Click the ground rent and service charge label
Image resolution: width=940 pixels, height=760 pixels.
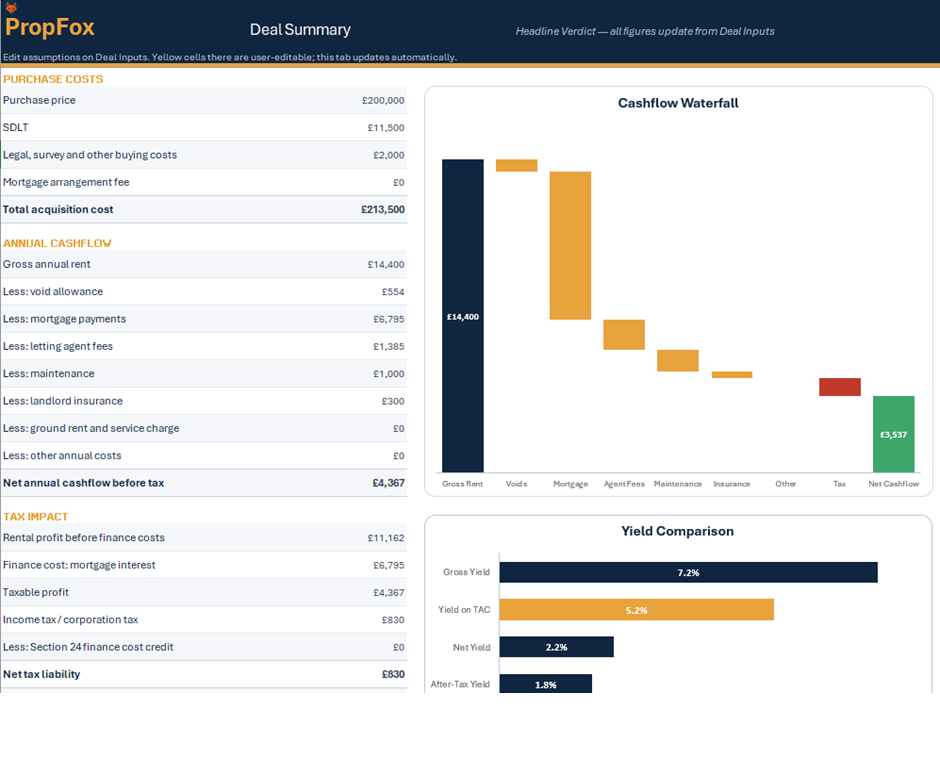point(91,429)
